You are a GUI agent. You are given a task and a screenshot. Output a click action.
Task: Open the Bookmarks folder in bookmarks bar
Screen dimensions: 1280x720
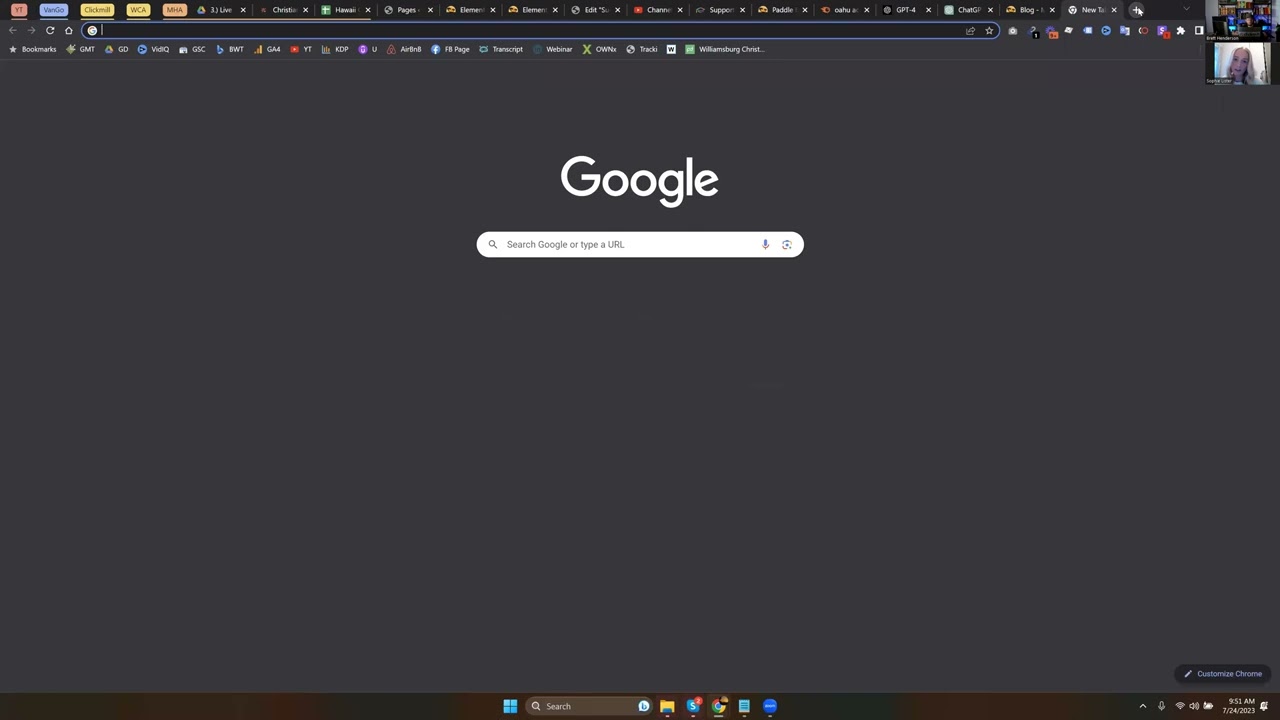(x=33, y=49)
